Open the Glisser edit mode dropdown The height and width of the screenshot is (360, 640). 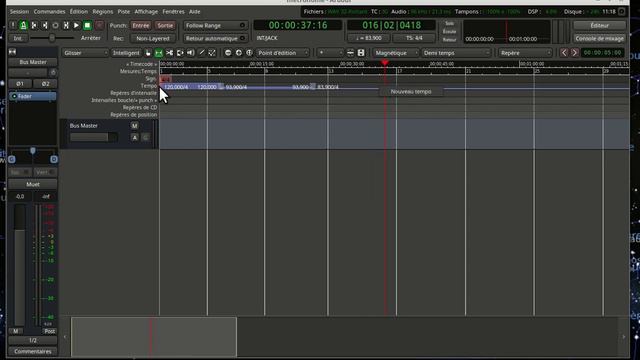point(85,53)
